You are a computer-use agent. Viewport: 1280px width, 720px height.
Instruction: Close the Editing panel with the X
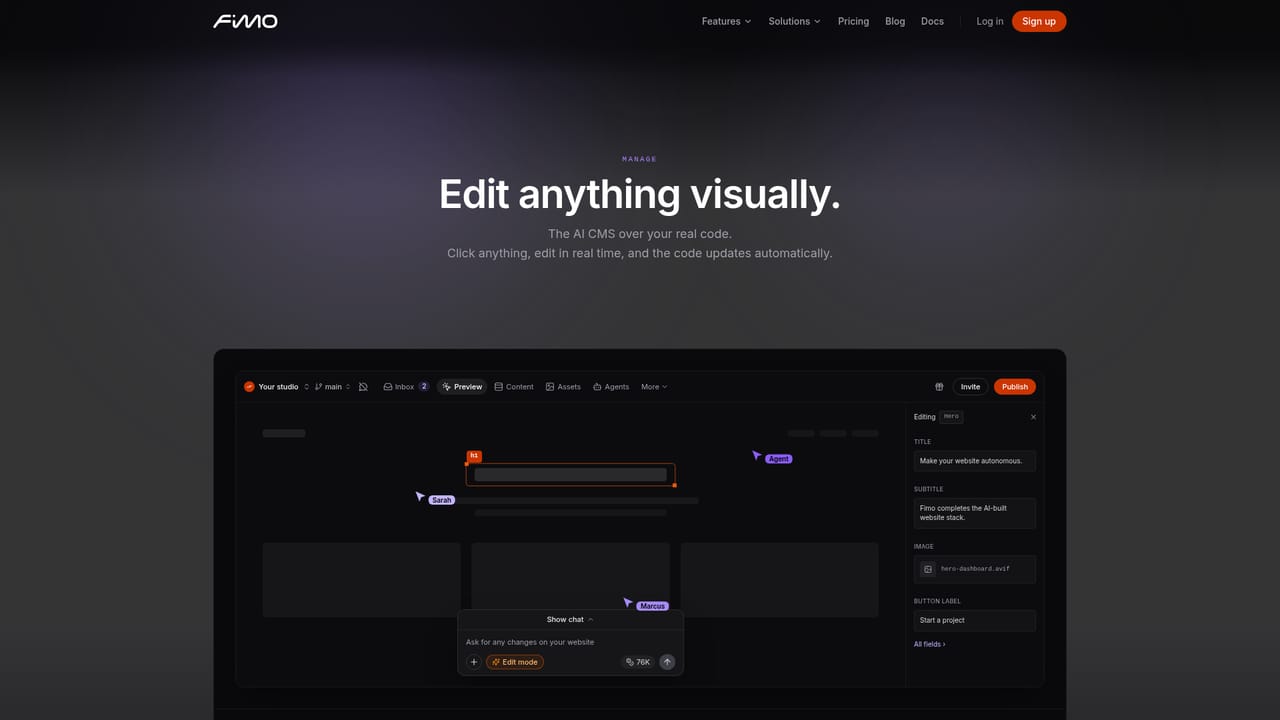pyautogui.click(x=1033, y=417)
